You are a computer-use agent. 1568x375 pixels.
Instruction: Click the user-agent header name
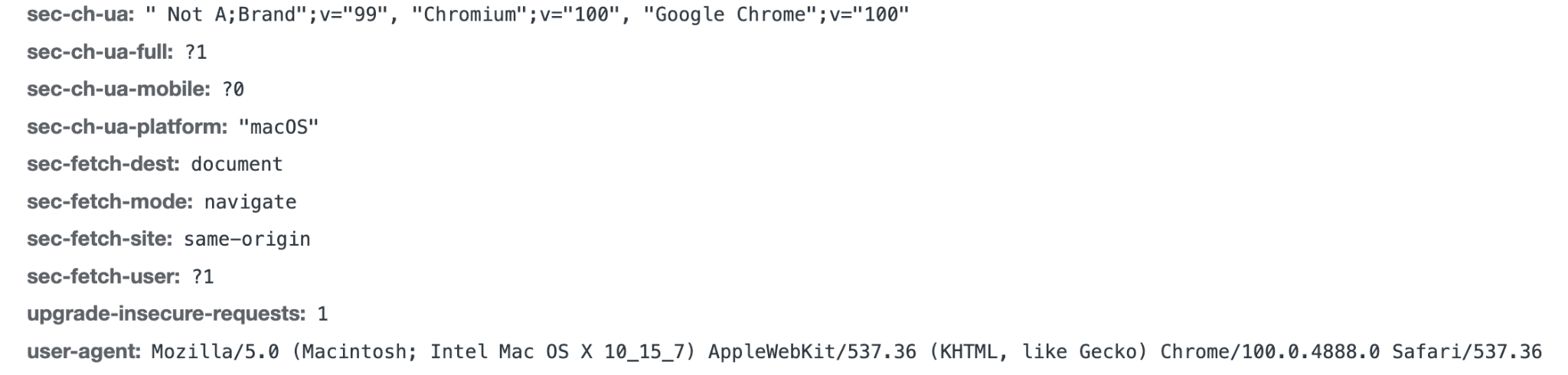[x=84, y=352]
